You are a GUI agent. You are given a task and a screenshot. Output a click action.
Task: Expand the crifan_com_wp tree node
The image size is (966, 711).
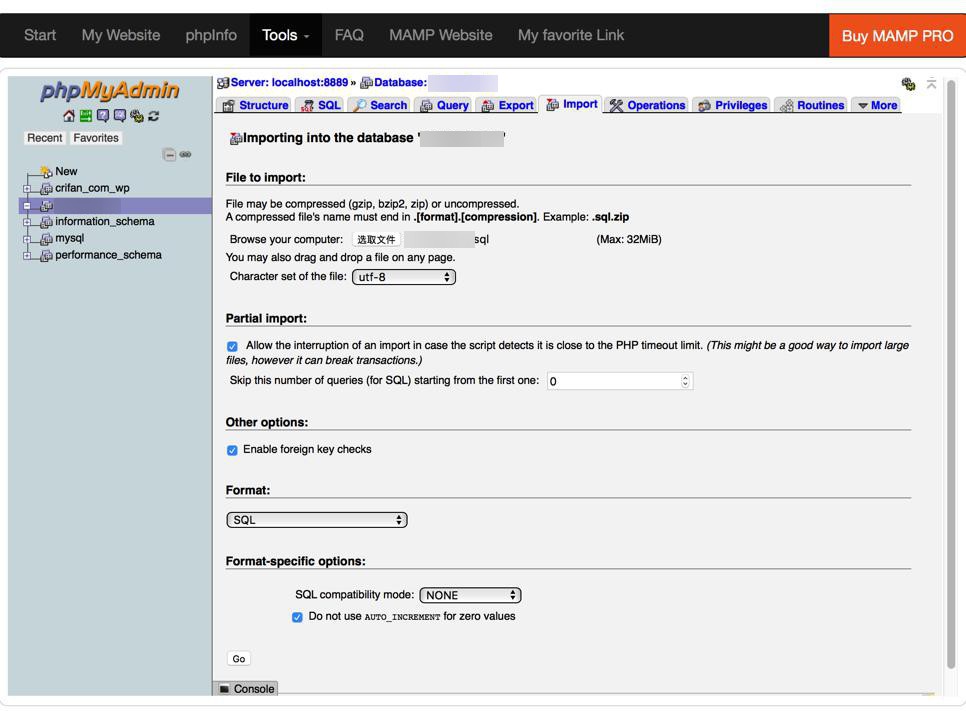(x=27, y=189)
